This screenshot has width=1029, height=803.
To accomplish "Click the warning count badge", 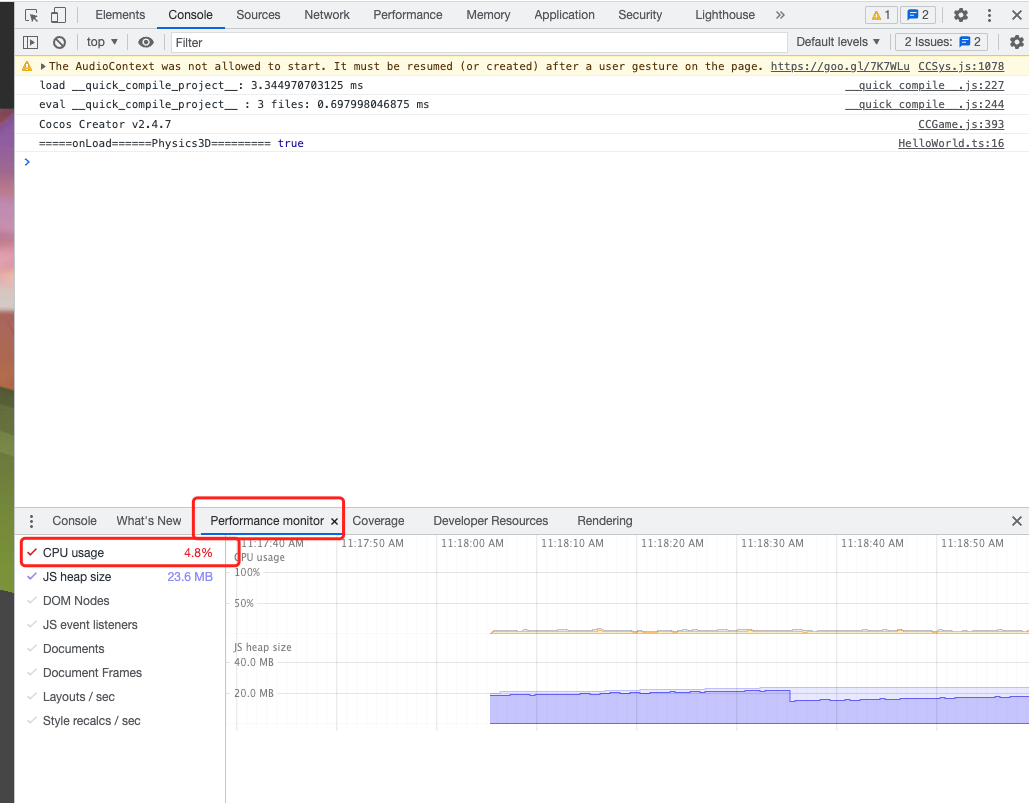I will pyautogui.click(x=881, y=15).
